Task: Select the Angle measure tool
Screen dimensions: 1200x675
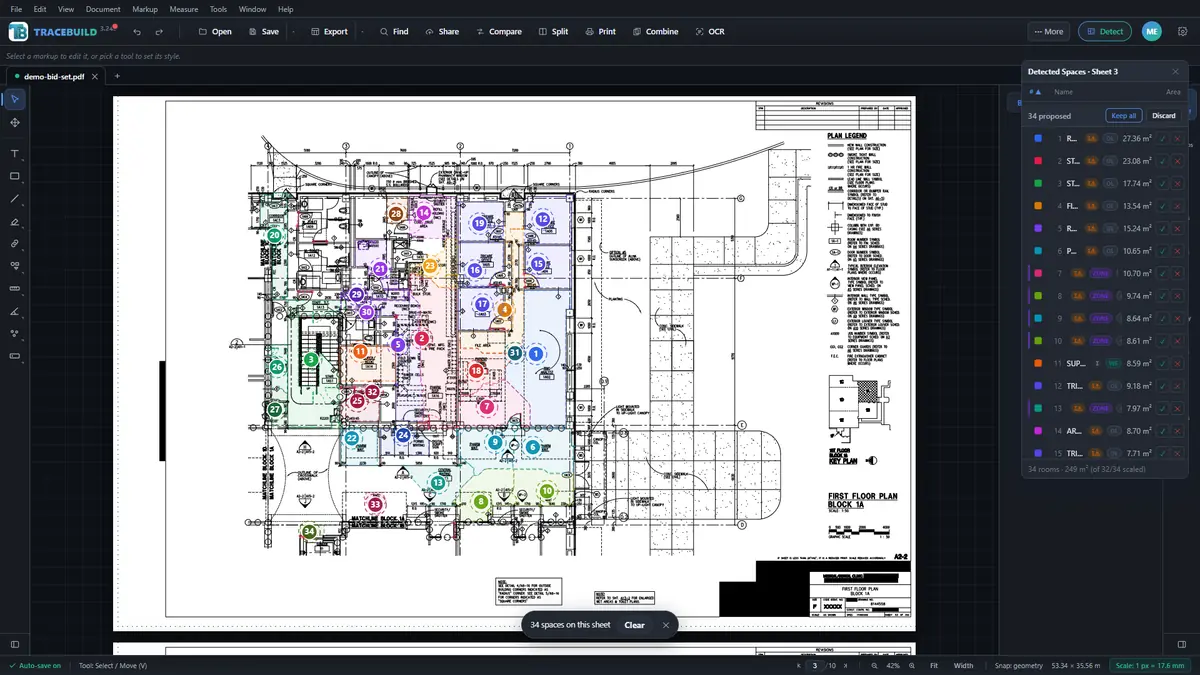Action: pyautogui.click(x=14, y=311)
